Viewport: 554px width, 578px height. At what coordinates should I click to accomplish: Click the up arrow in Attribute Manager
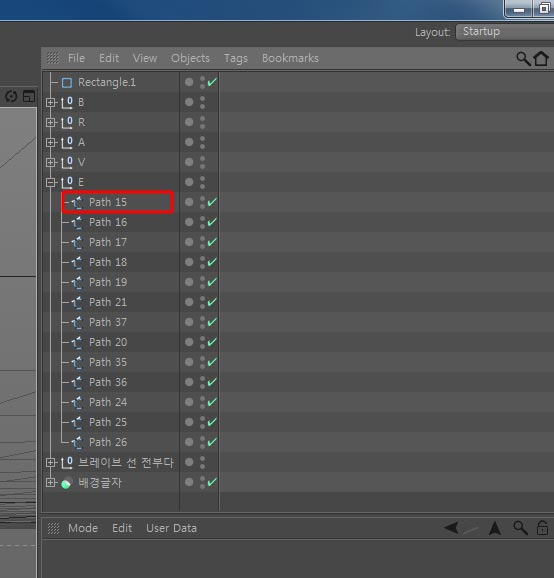pyautogui.click(x=495, y=528)
